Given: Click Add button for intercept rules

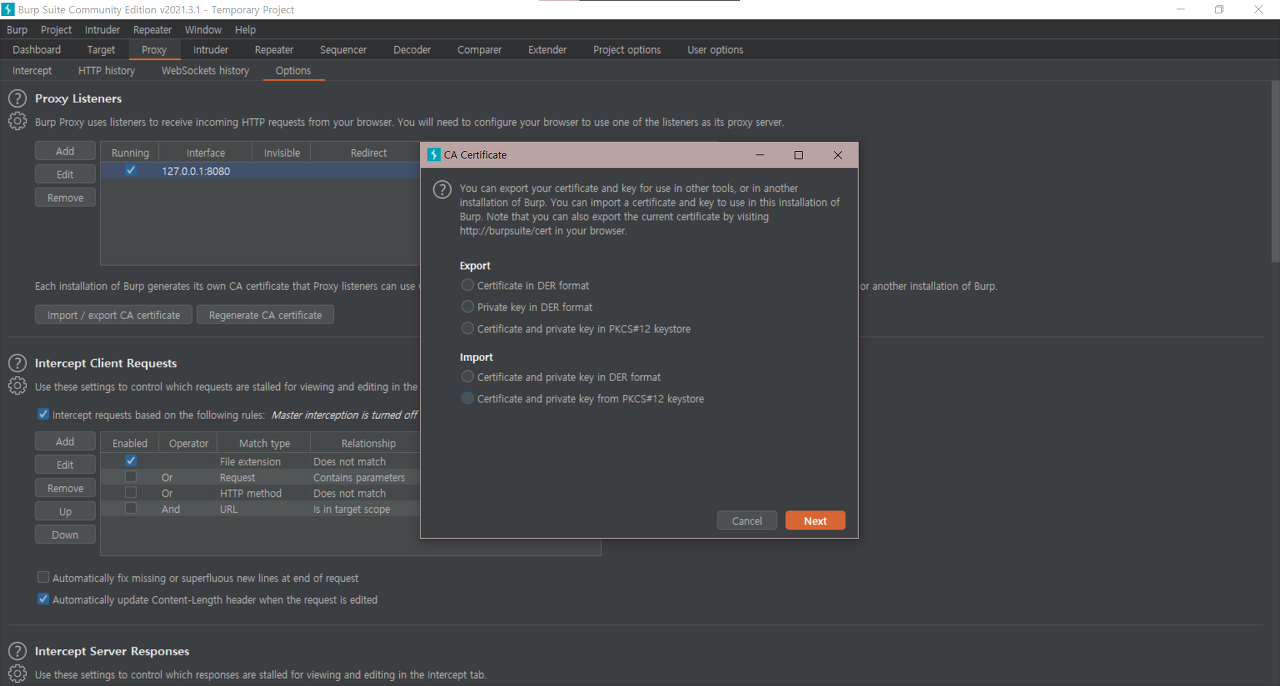Looking at the screenshot, I should (x=65, y=441).
